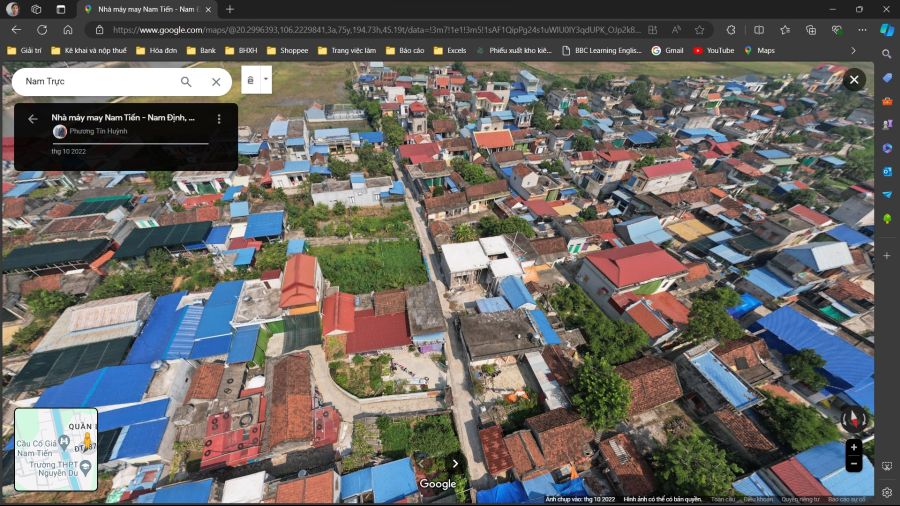Open the YouTube bookmark
This screenshot has height=506, width=900.
713,50
